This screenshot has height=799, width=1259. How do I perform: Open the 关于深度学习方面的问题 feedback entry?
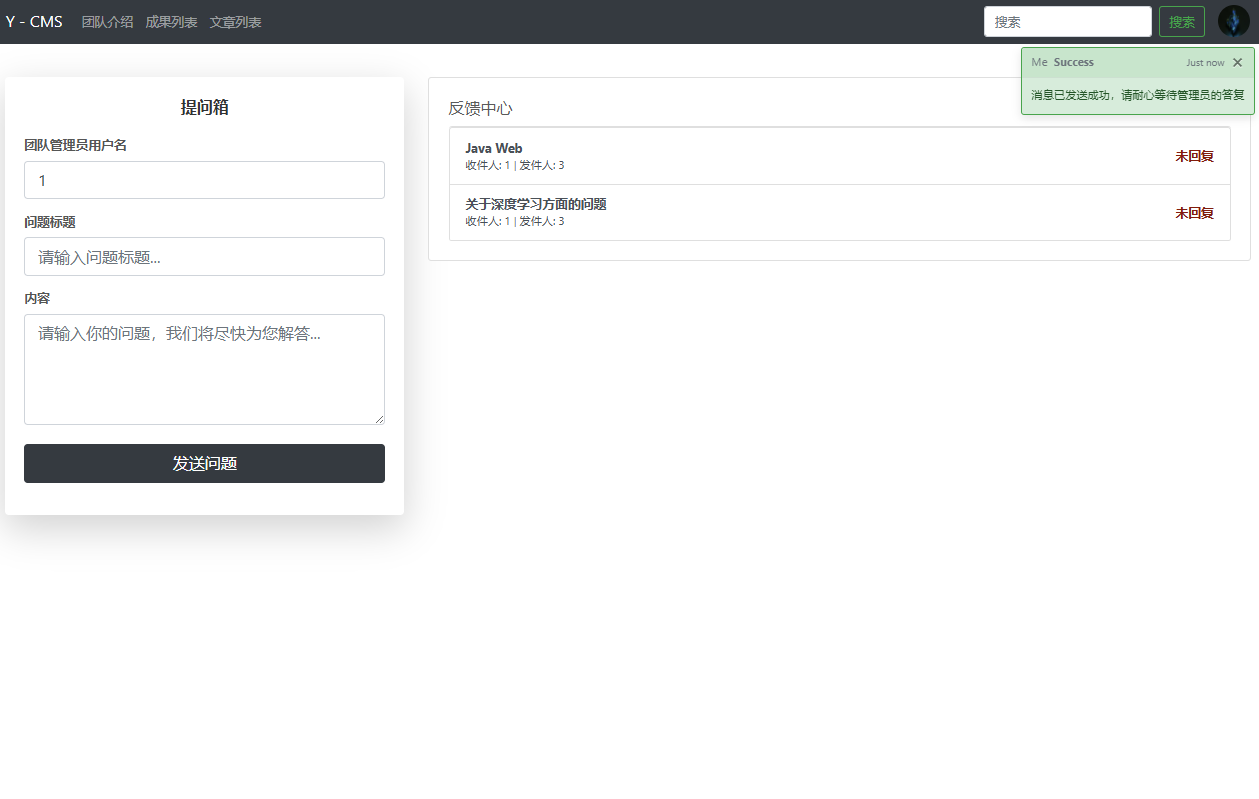coord(535,204)
